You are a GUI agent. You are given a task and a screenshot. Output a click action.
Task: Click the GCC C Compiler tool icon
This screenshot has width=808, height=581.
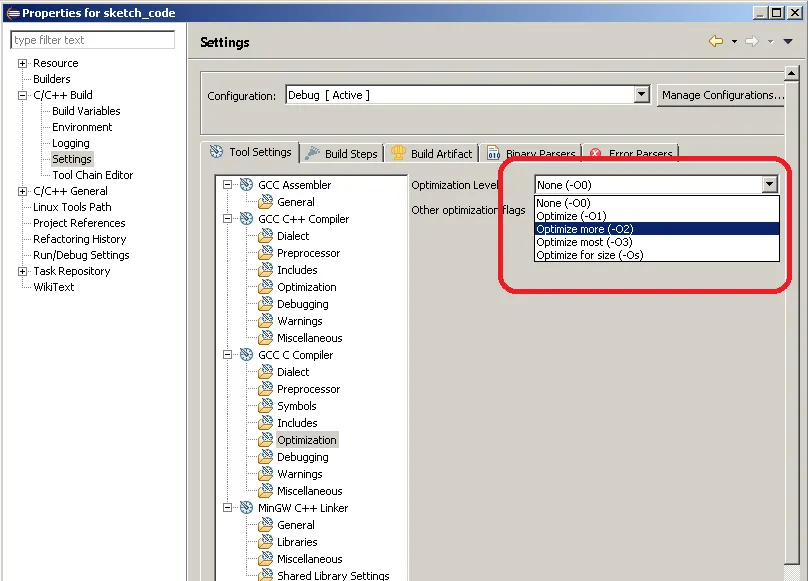click(246, 355)
